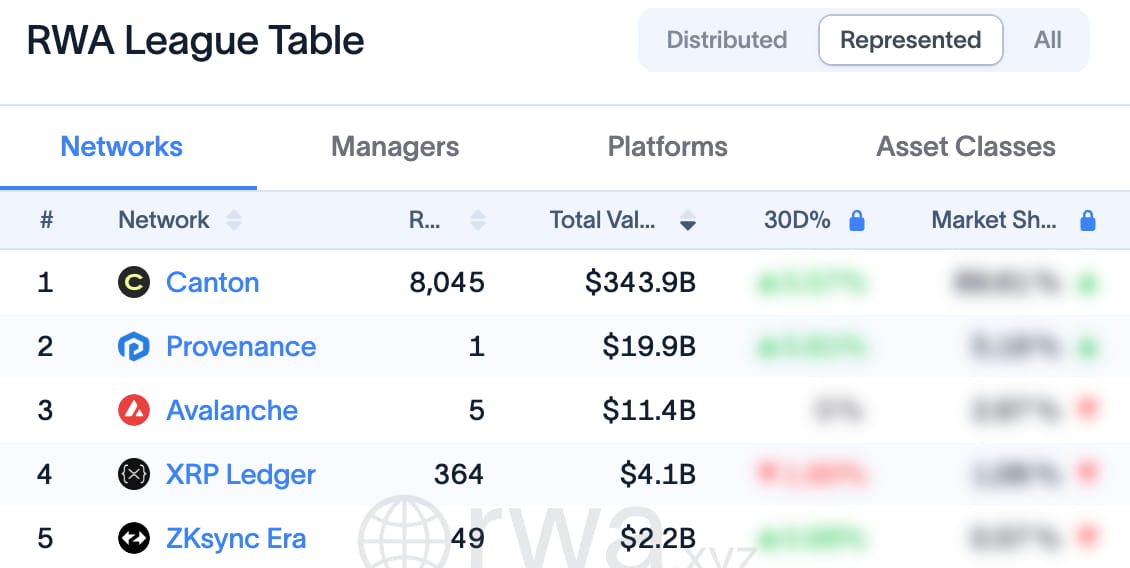The width and height of the screenshot is (1130, 568).
Task: Click the Provenance network logo
Action: 134,346
